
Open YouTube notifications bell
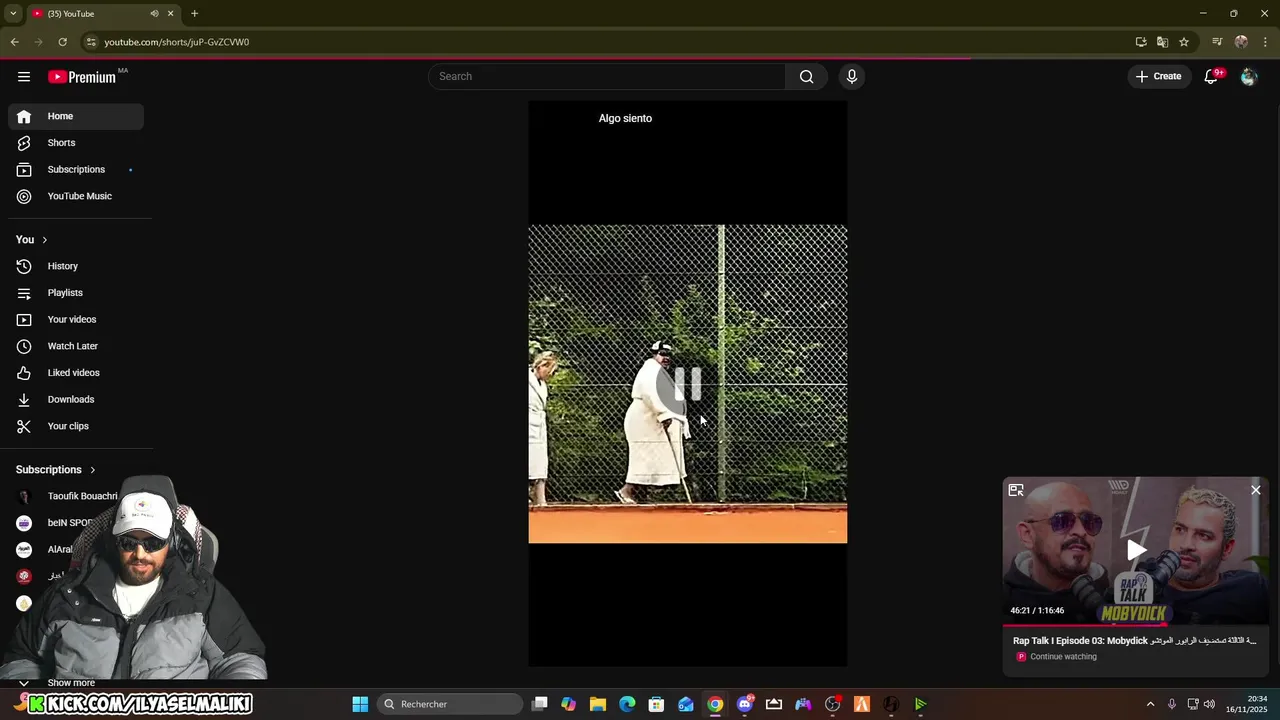coord(1211,76)
